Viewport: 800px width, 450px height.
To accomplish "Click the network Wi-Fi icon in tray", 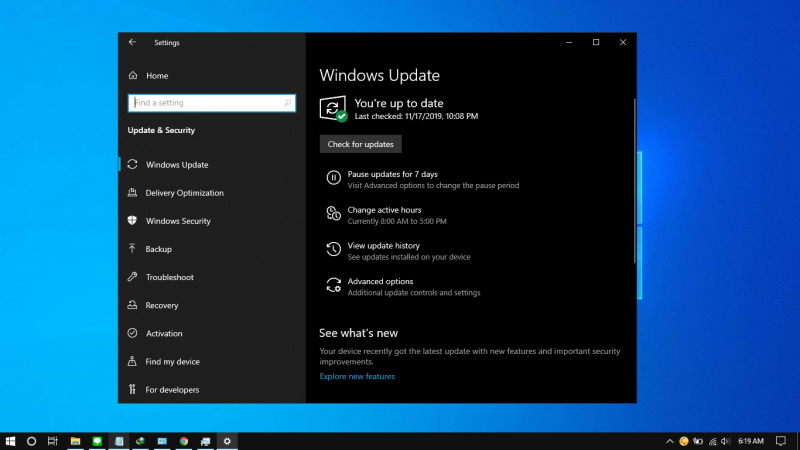I will pyautogui.click(x=712, y=441).
